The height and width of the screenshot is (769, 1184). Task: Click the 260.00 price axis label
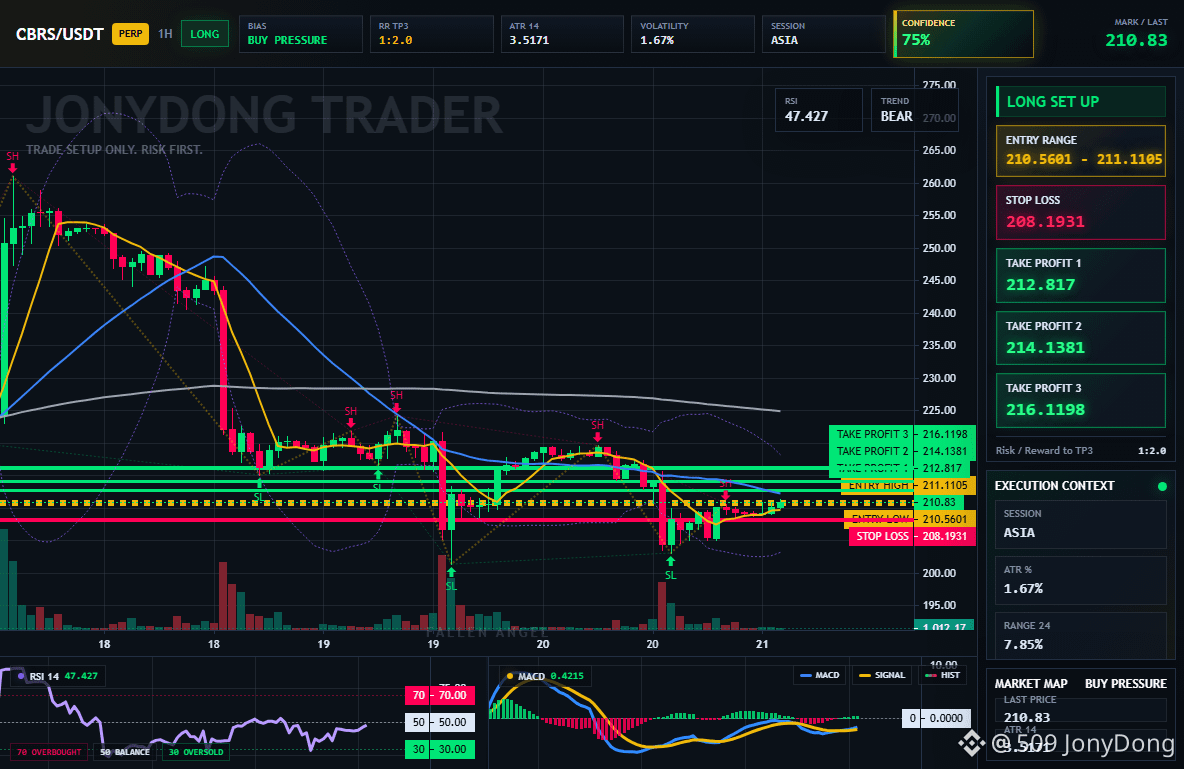point(939,183)
